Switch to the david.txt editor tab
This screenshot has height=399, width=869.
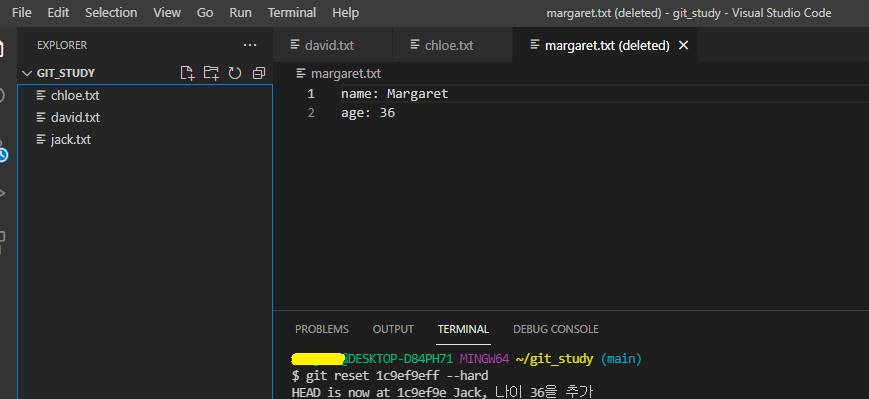click(x=333, y=45)
